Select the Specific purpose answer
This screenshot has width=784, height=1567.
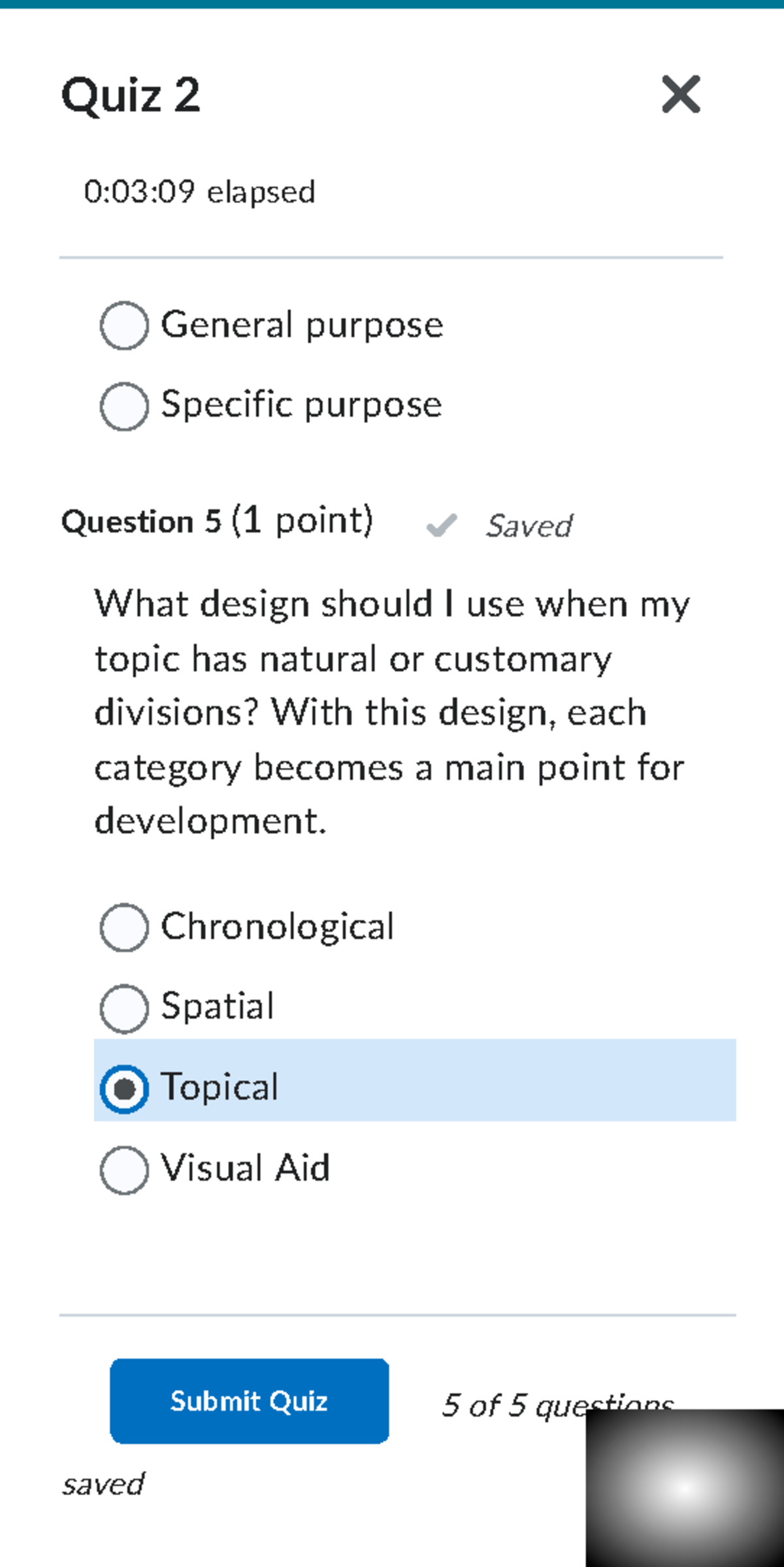click(x=125, y=405)
